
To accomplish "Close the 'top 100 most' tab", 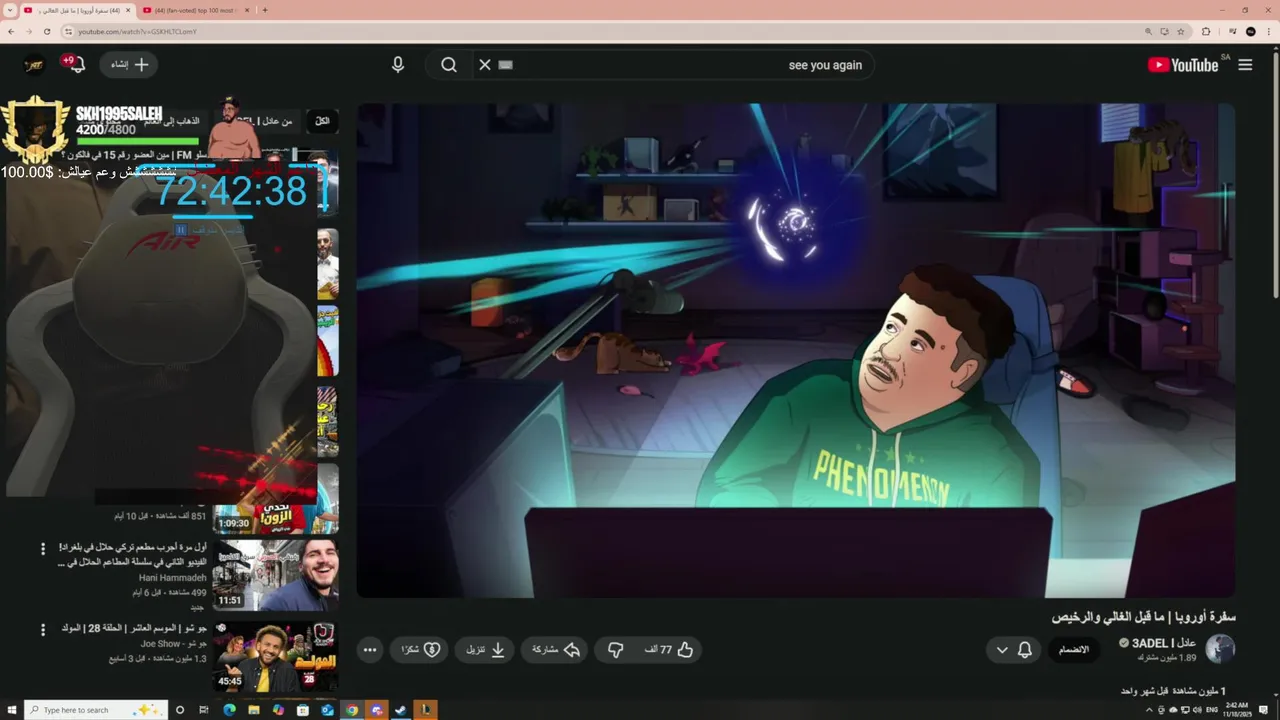I will (x=246, y=10).
